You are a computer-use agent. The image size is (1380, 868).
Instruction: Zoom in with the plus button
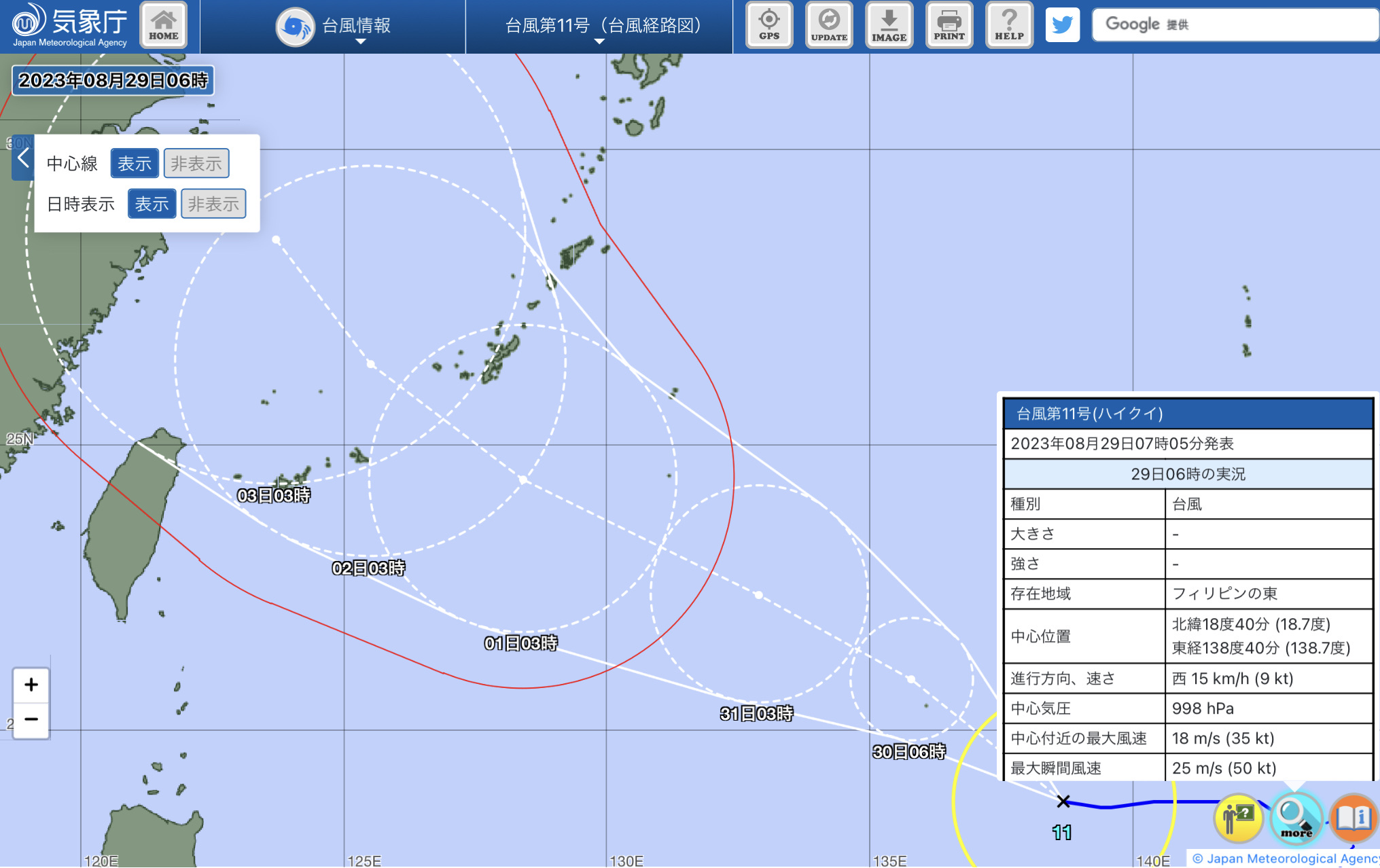(x=31, y=685)
